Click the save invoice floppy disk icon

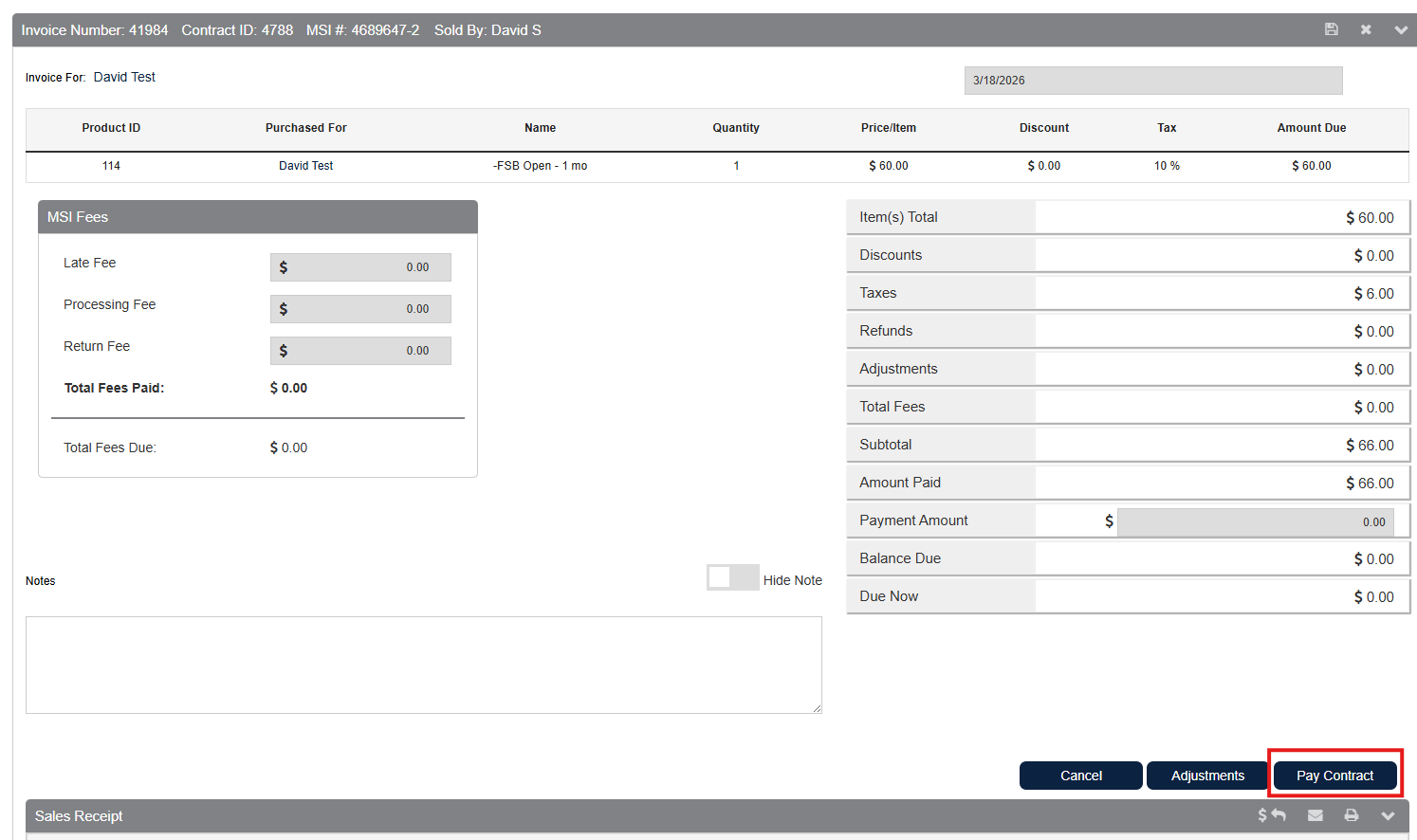(x=1331, y=29)
